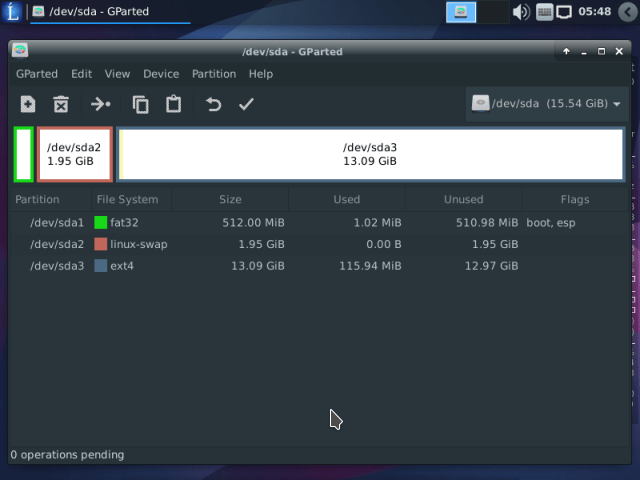Click the 512.00 MiB size value
This screenshot has width=640, height=480.
pyautogui.click(x=253, y=222)
